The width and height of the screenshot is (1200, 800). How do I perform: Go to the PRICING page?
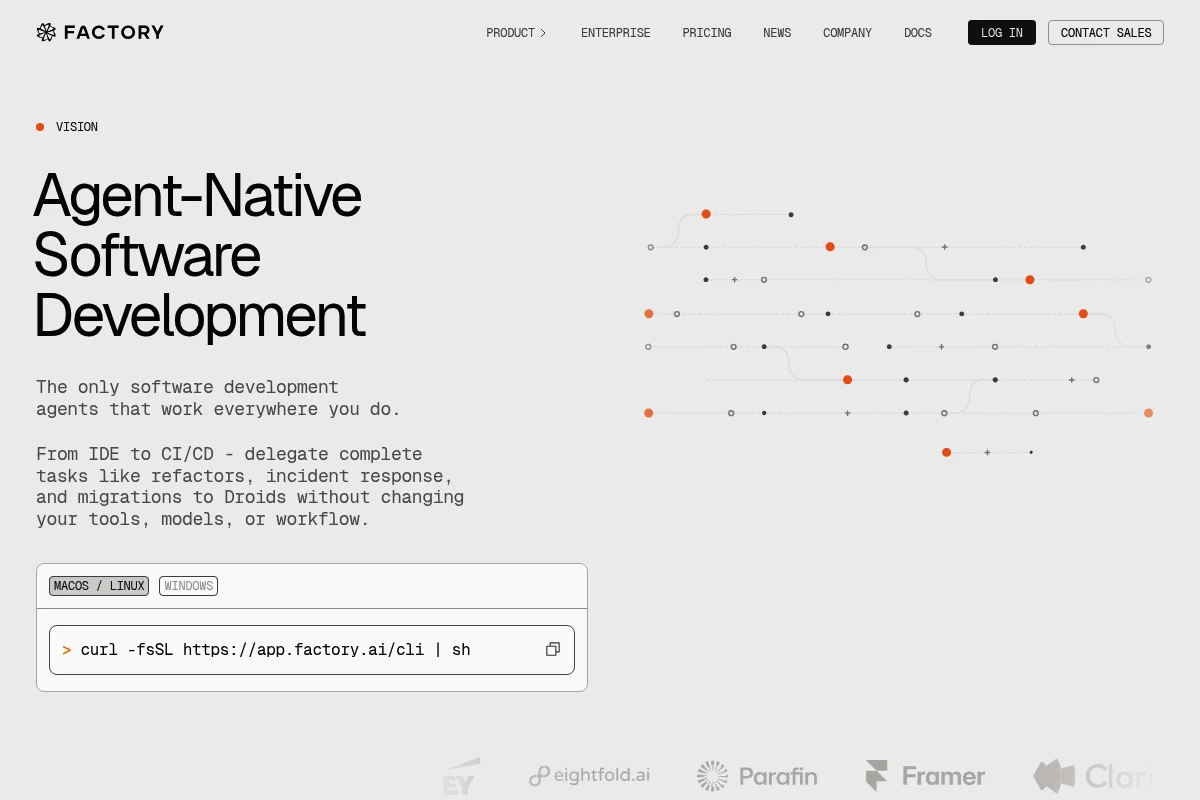click(706, 33)
